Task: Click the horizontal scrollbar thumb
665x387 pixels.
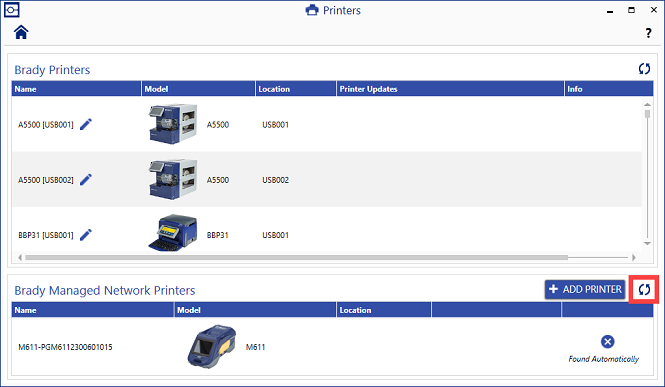Action: tap(296, 257)
